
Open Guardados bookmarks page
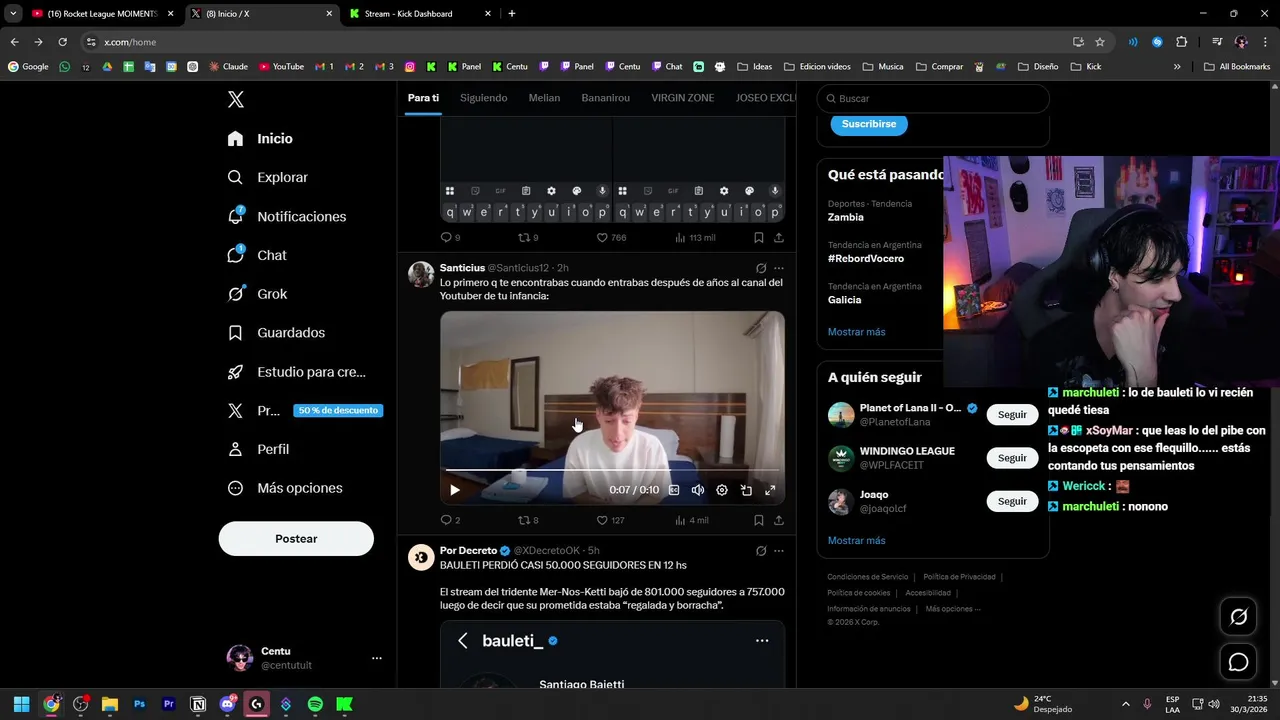click(x=275, y=332)
